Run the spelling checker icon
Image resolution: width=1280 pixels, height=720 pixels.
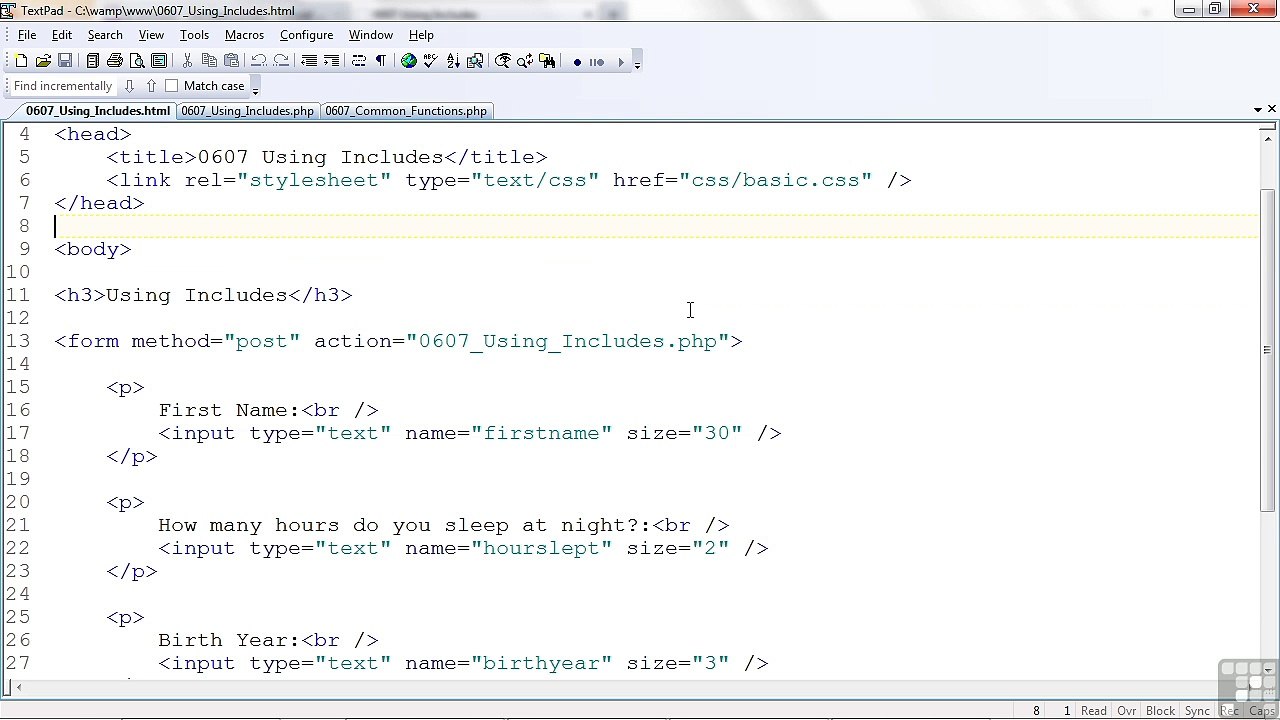pos(431,61)
